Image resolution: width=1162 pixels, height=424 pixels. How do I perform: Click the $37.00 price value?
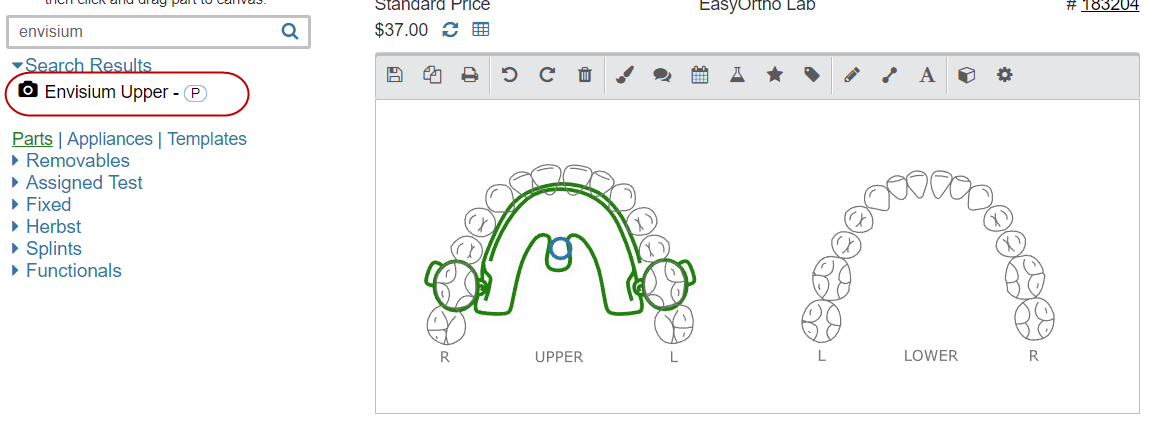402,30
